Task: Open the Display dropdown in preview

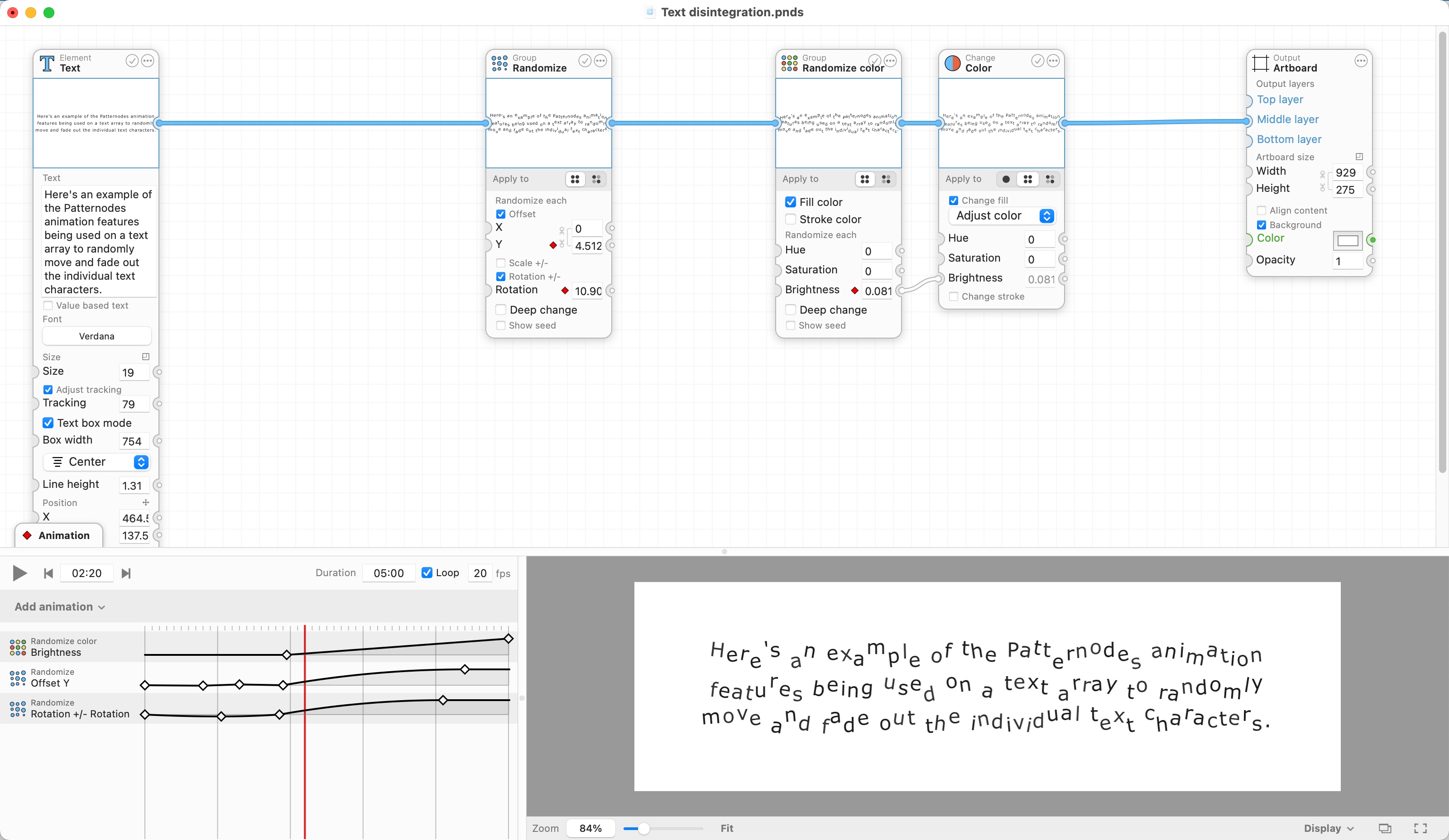Action: [1329, 828]
